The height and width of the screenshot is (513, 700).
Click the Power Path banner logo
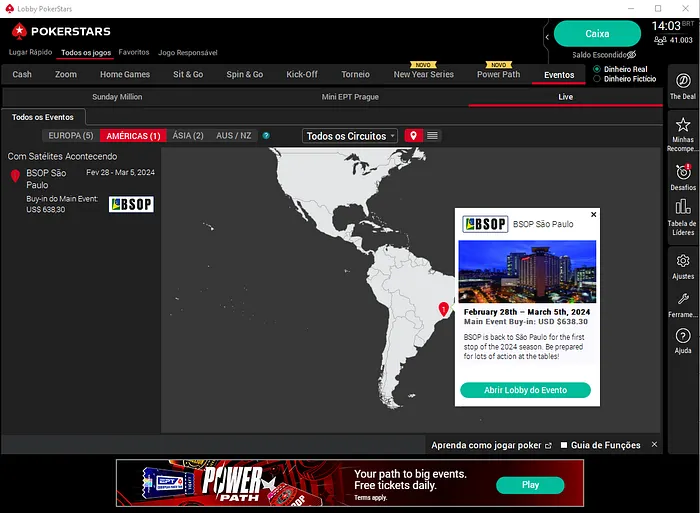[232, 484]
